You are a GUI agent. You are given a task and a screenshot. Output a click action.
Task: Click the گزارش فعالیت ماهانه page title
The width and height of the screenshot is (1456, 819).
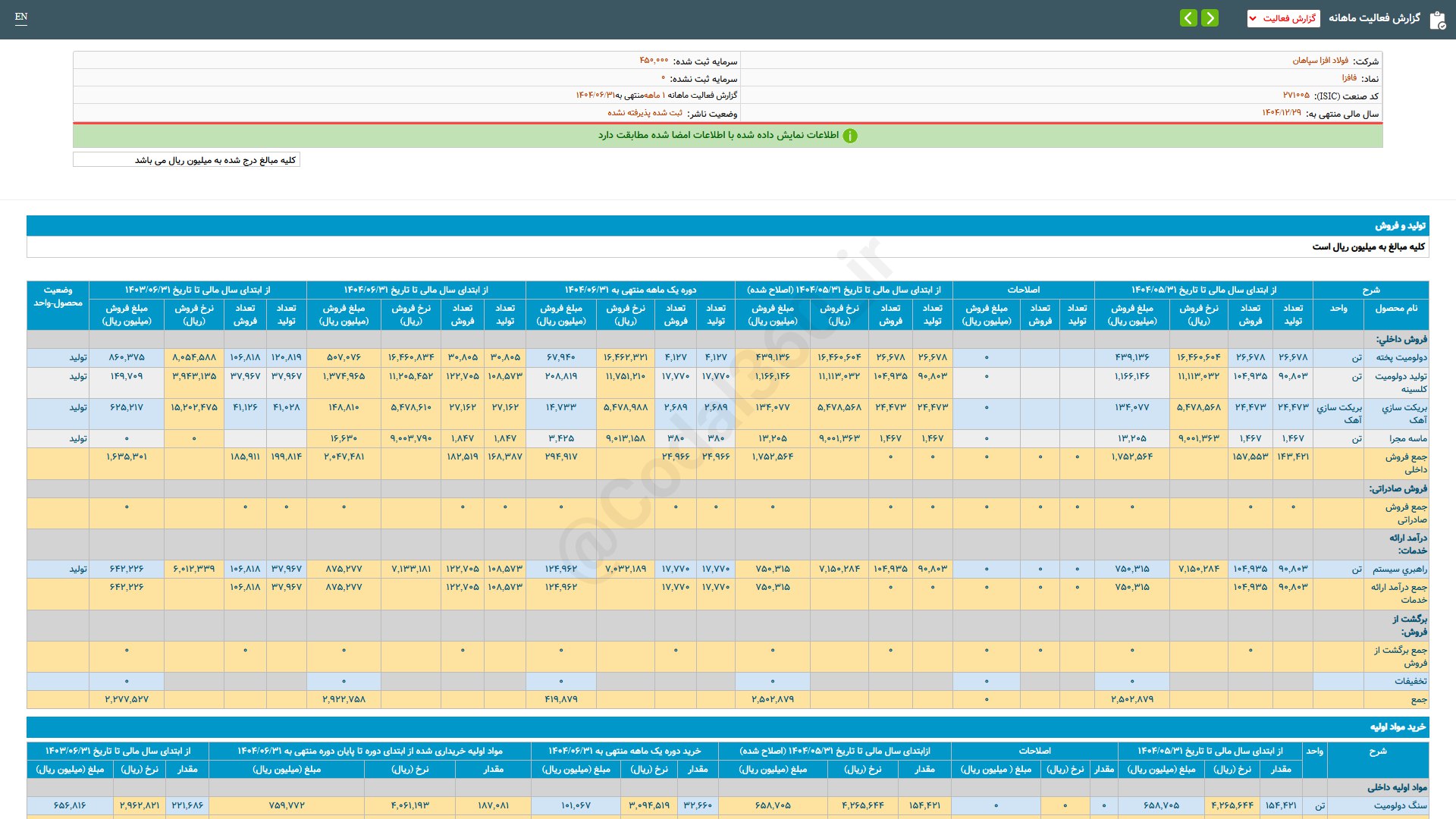pyautogui.click(x=1374, y=18)
